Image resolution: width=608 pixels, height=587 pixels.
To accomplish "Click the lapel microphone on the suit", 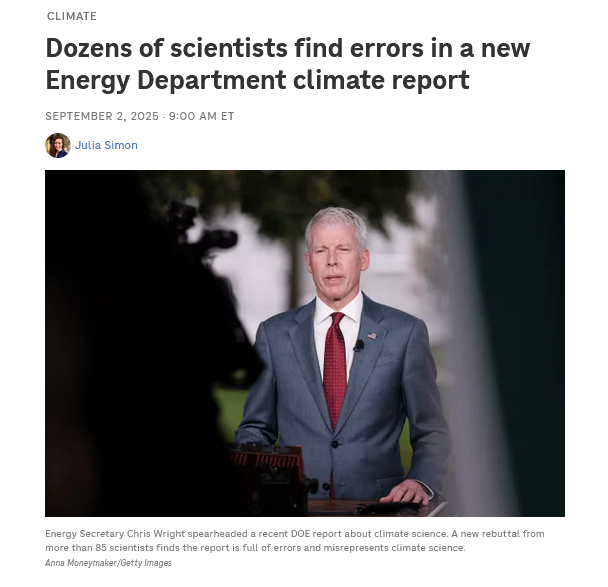I will 359,345.
